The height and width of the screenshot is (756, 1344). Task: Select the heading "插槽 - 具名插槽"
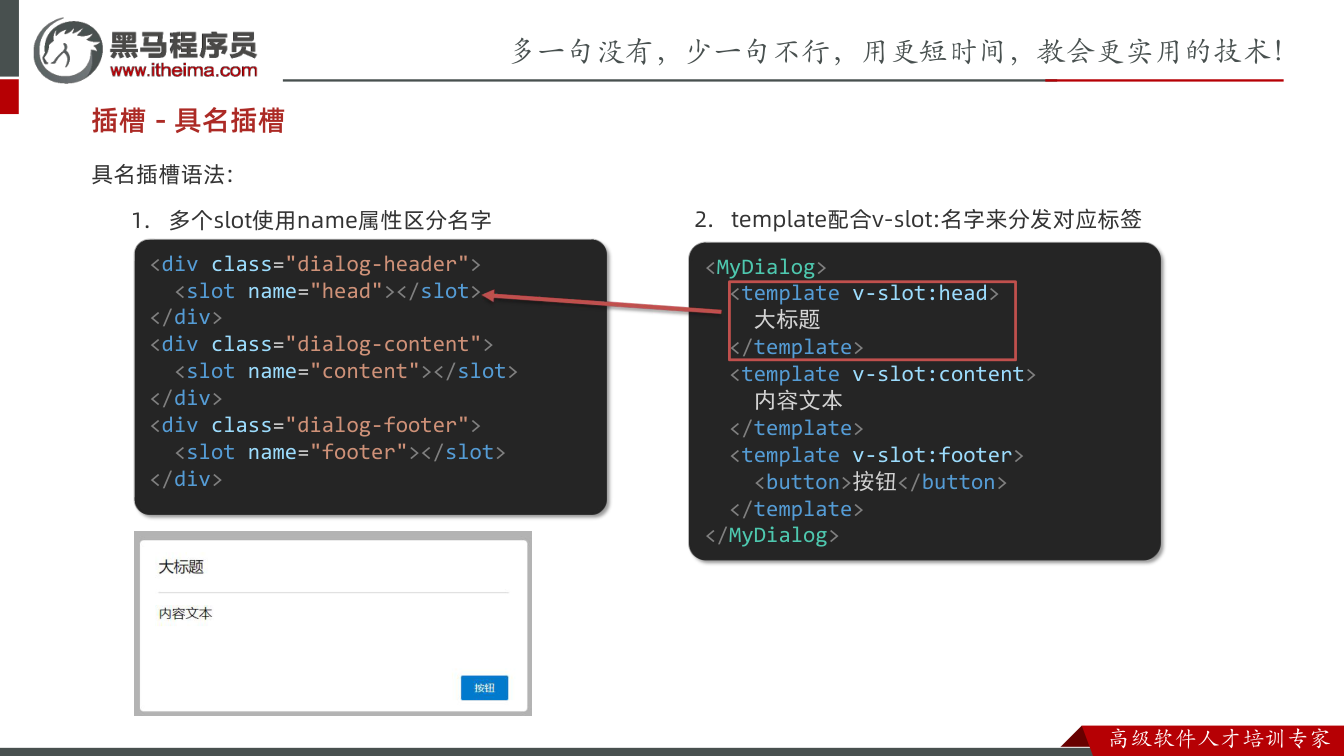(188, 121)
